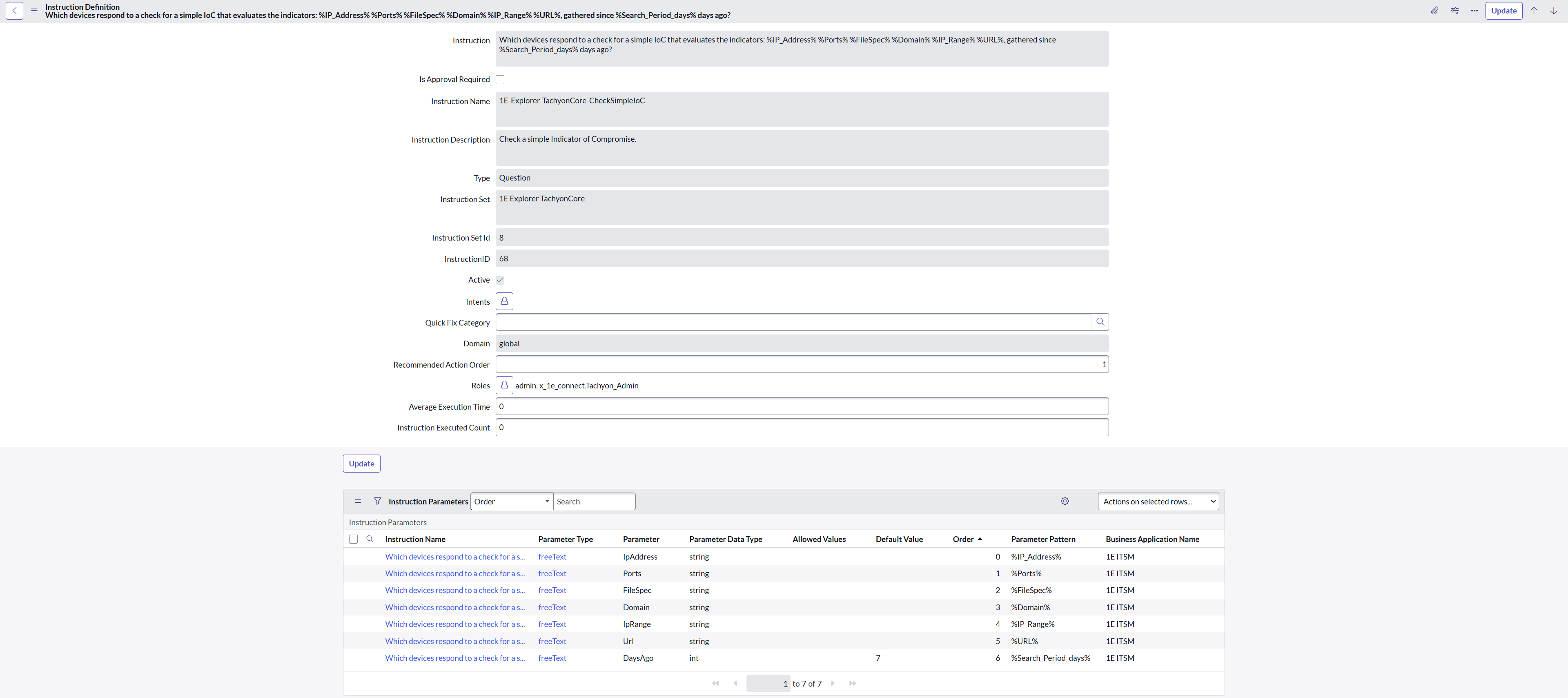Toggle the Active checkbox
This screenshot has height=698, width=1568.
(500, 279)
